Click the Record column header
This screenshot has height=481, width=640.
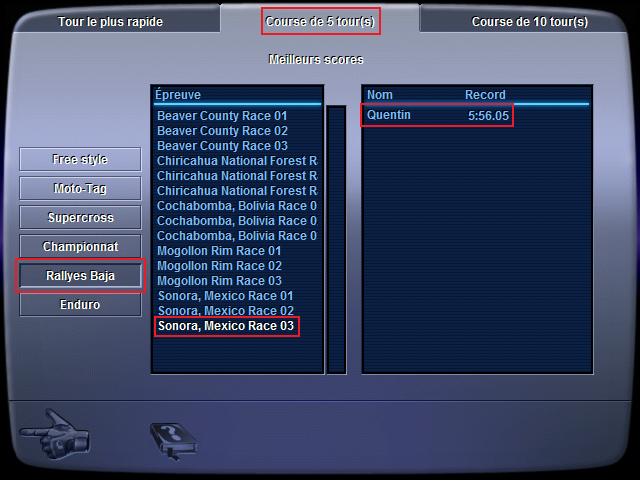pos(485,95)
